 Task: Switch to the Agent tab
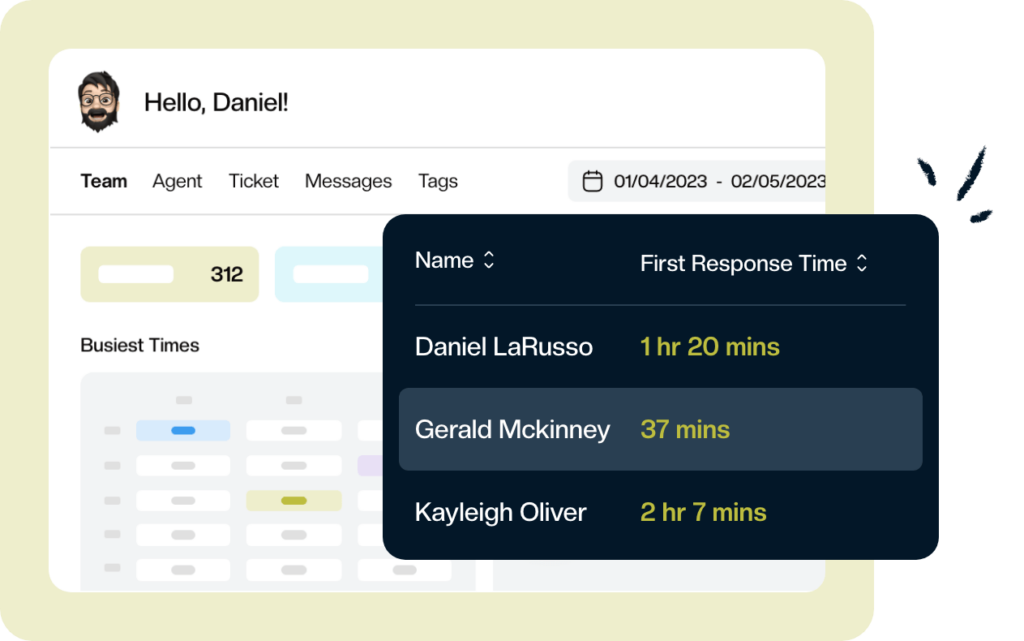coord(177,181)
